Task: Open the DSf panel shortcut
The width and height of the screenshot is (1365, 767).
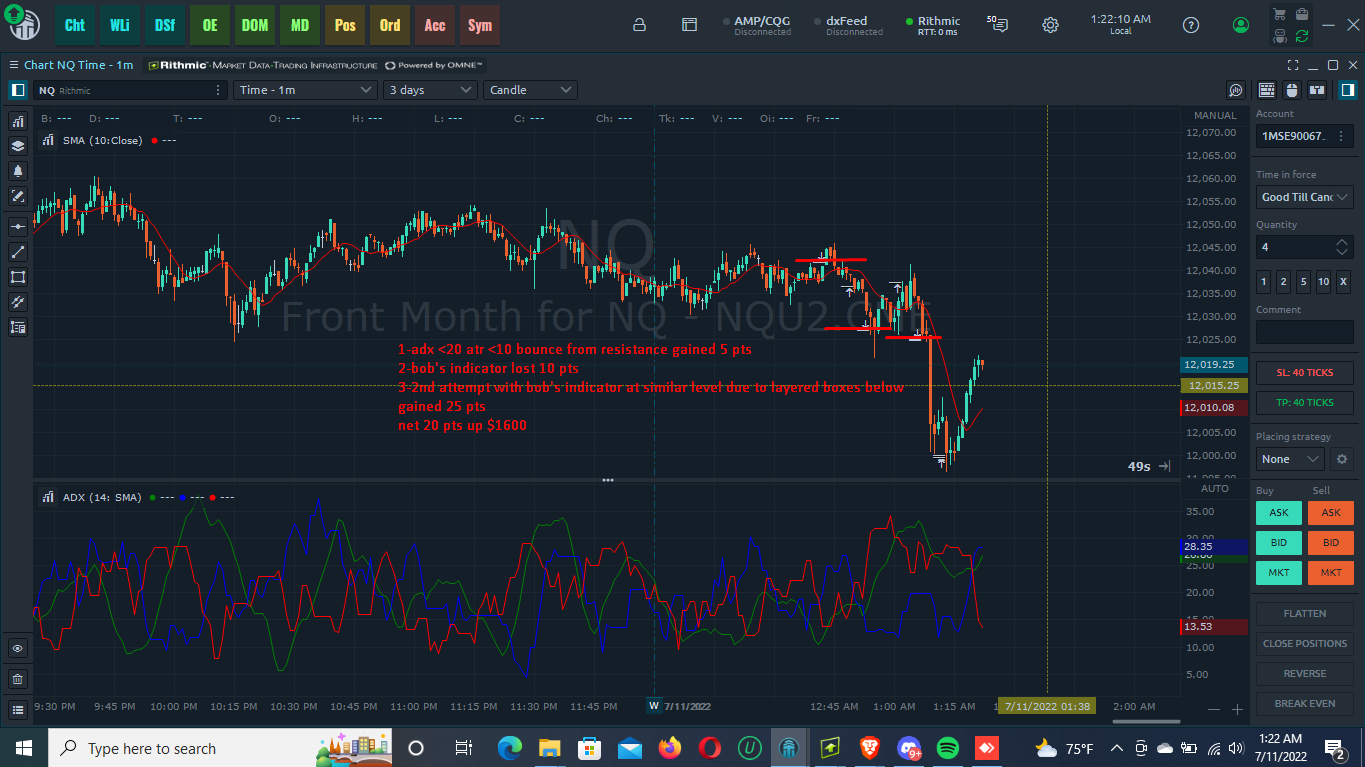Action: (165, 25)
